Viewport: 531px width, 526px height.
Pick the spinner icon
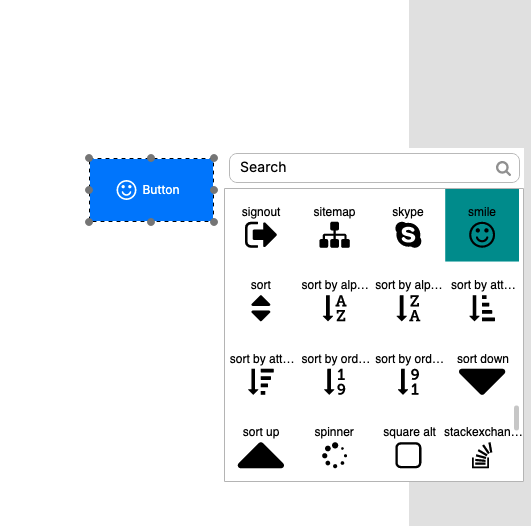[x=334, y=455]
